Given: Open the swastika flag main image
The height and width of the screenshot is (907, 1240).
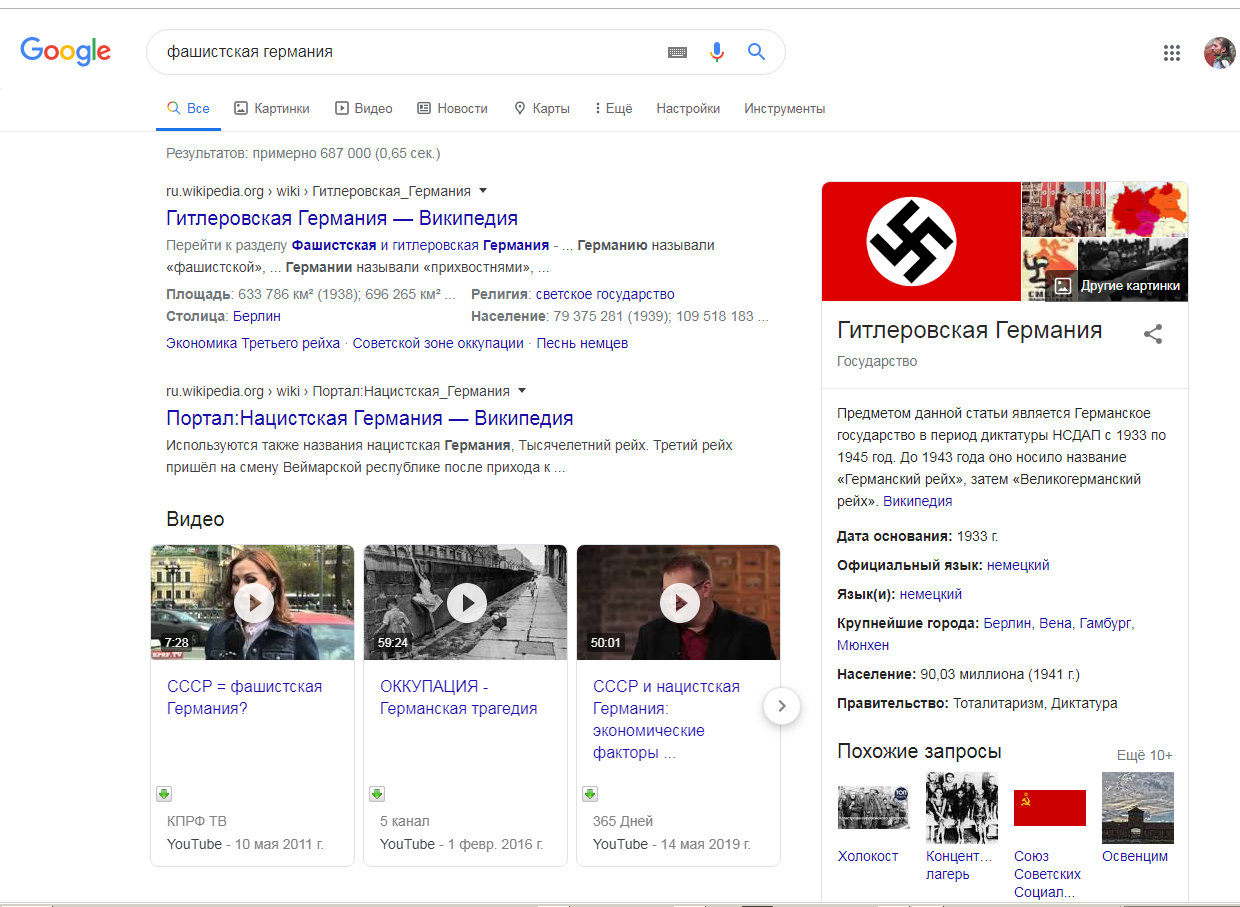Looking at the screenshot, I should click(x=921, y=241).
